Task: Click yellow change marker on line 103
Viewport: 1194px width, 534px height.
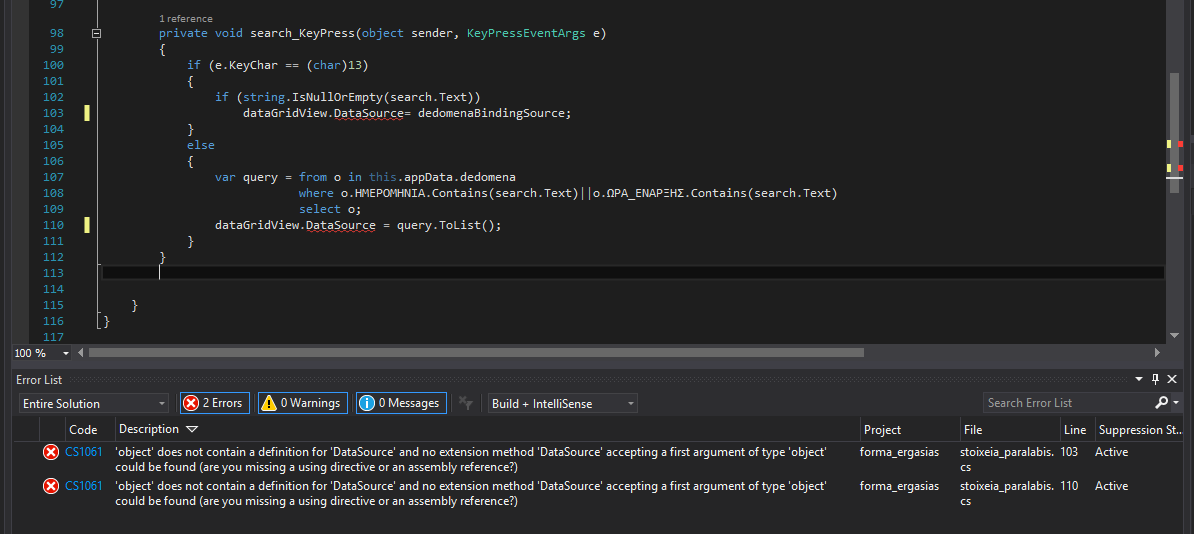Action: [x=87, y=113]
